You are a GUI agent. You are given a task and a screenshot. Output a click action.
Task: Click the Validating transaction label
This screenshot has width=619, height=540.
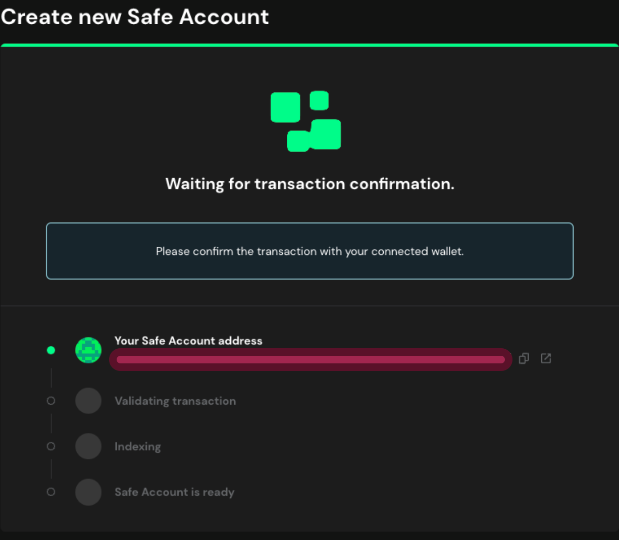175,401
